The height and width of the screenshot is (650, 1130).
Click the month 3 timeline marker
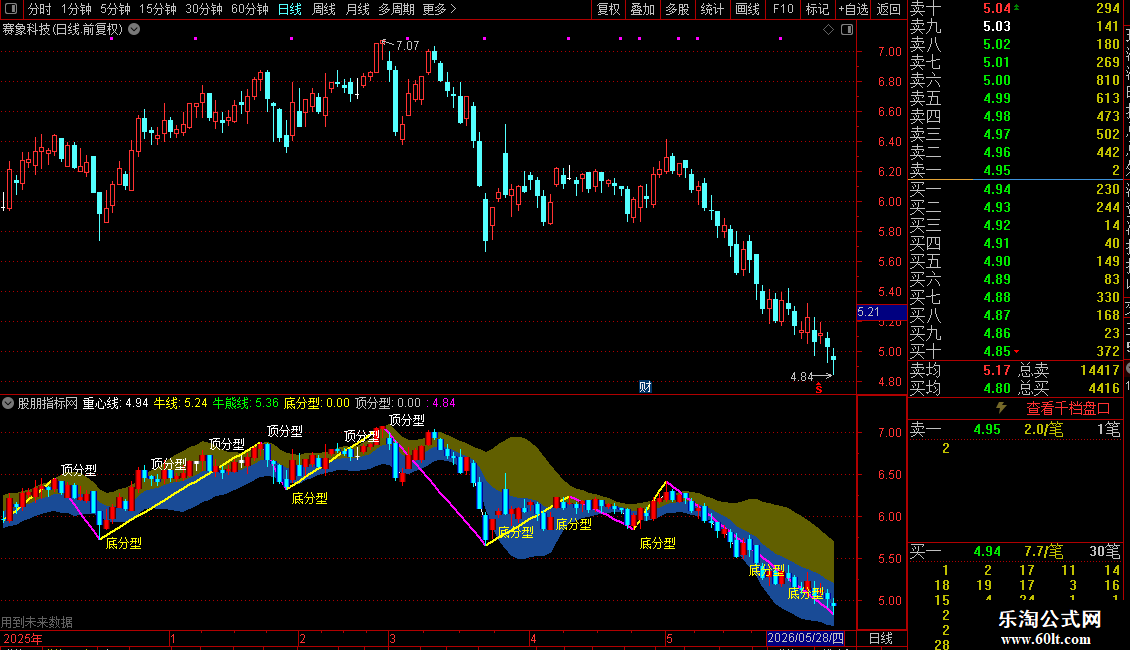click(x=392, y=638)
